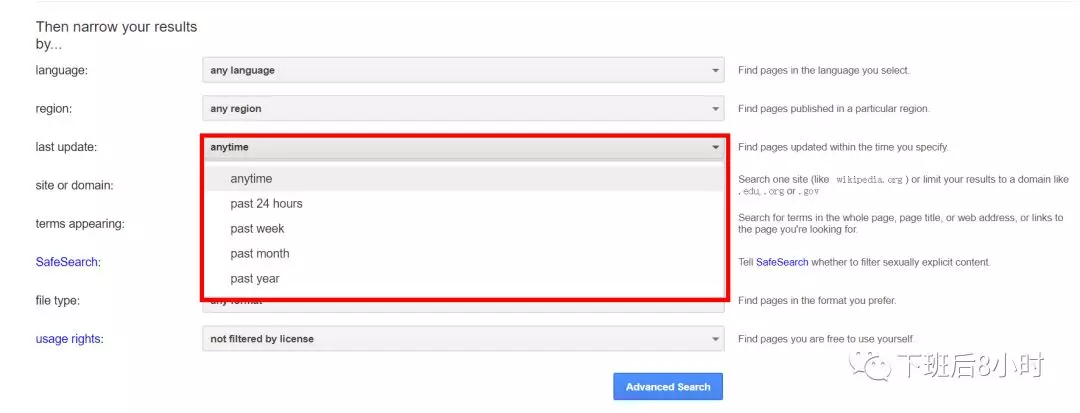Click the 'terms appearing:' label
This screenshot has width=1080, height=413.
click(80, 224)
